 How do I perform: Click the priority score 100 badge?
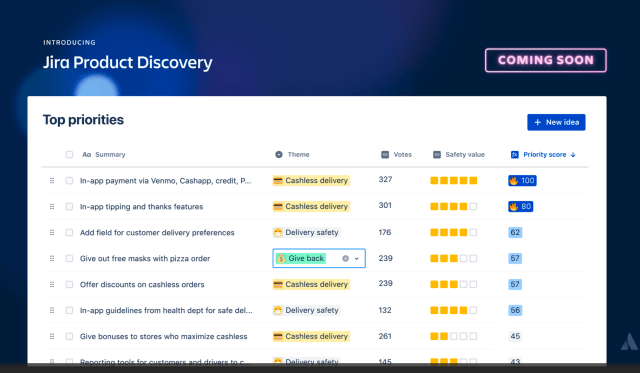[522, 180]
